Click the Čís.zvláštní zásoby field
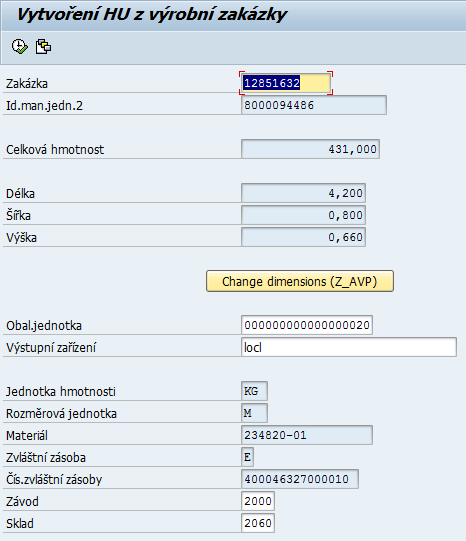This screenshot has width=466, height=541. point(300,479)
